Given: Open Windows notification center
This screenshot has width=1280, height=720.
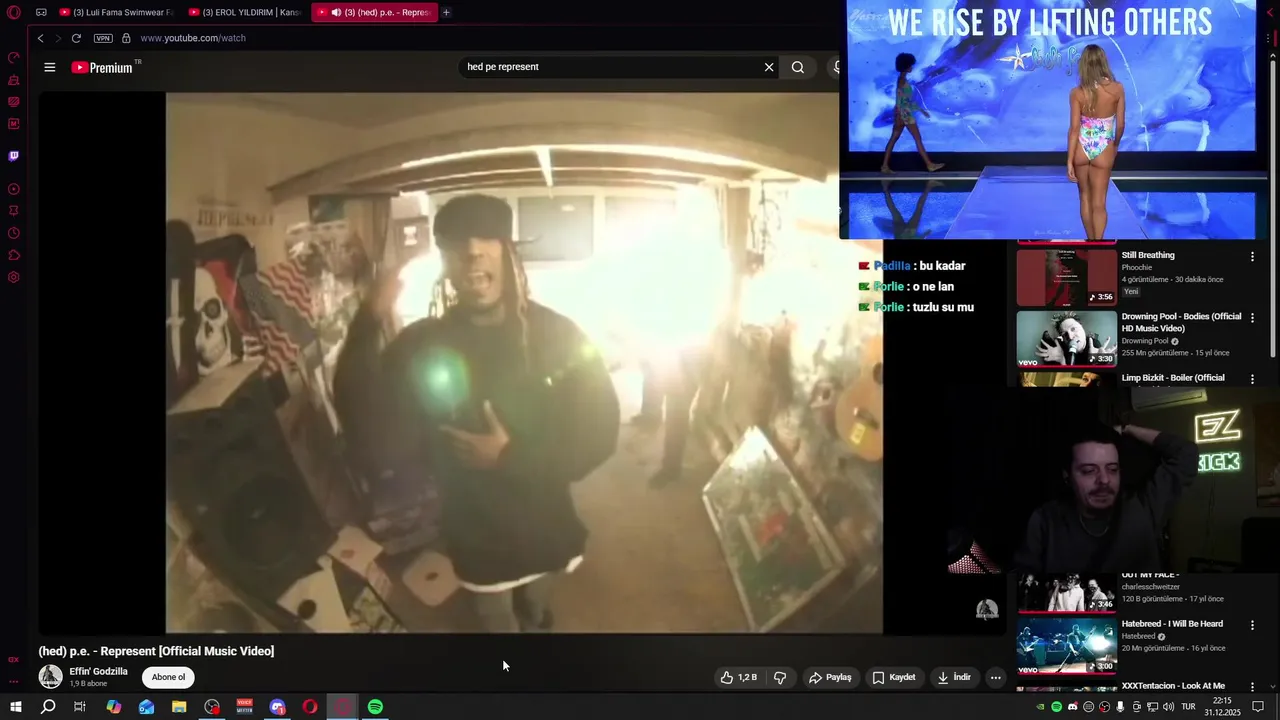Looking at the screenshot, I should (x=1259, y=707).
